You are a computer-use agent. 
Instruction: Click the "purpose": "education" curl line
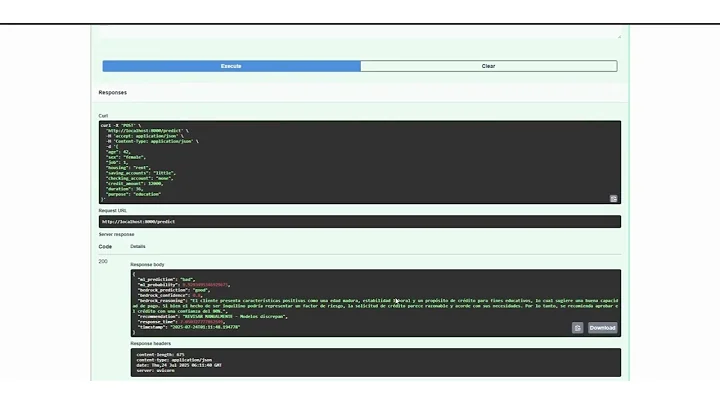(133, 194)
